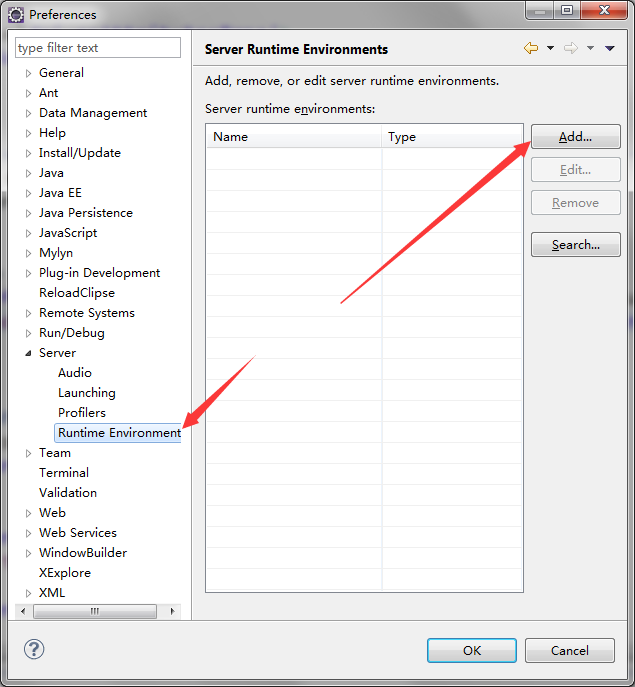Expand the Install/Update node
The width and height of the screenshot is (635, 687).
[28, 153]
